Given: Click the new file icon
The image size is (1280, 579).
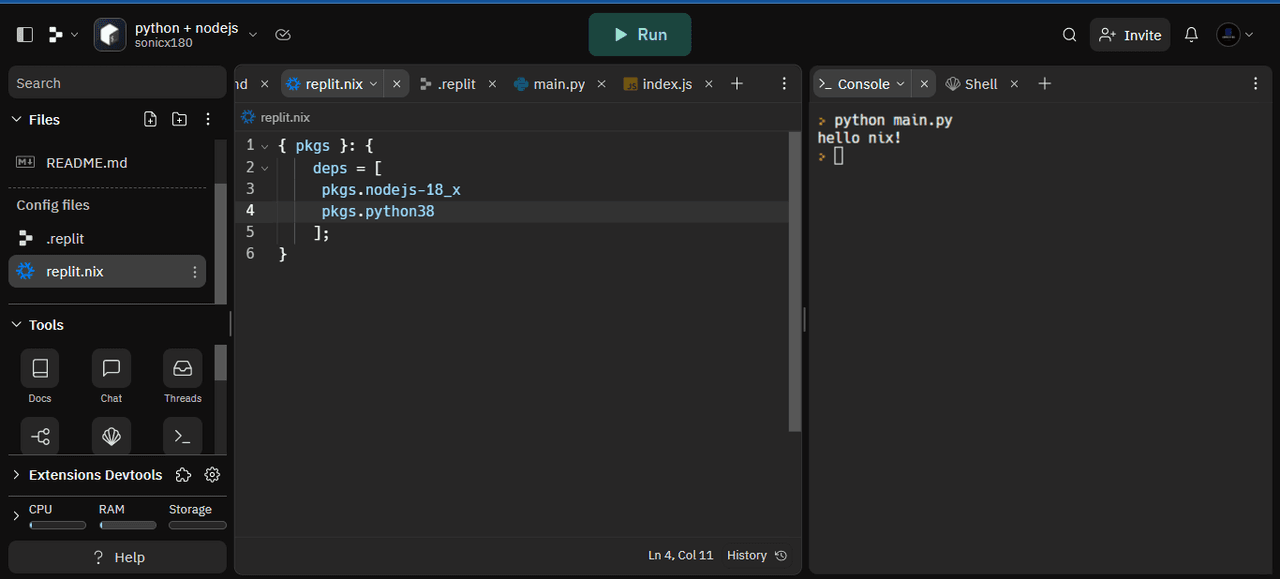Looking at the screenshot, I should [150, 119].
